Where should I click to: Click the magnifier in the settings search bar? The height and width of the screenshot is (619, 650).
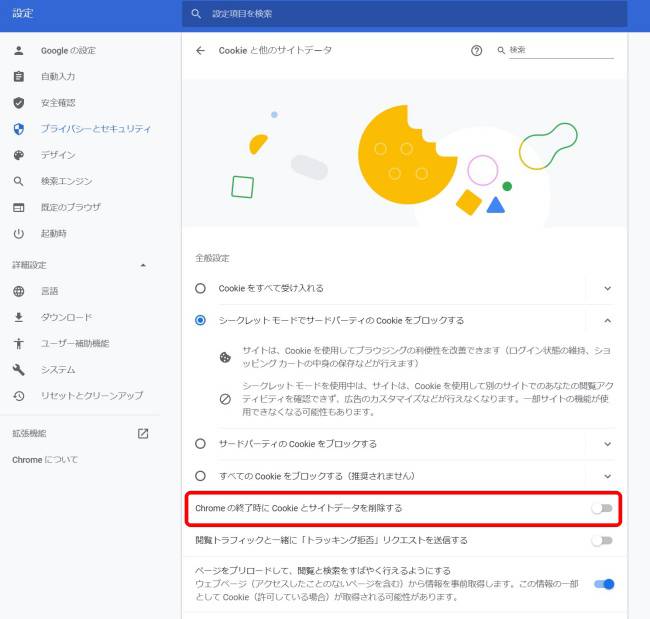point(196,14)
